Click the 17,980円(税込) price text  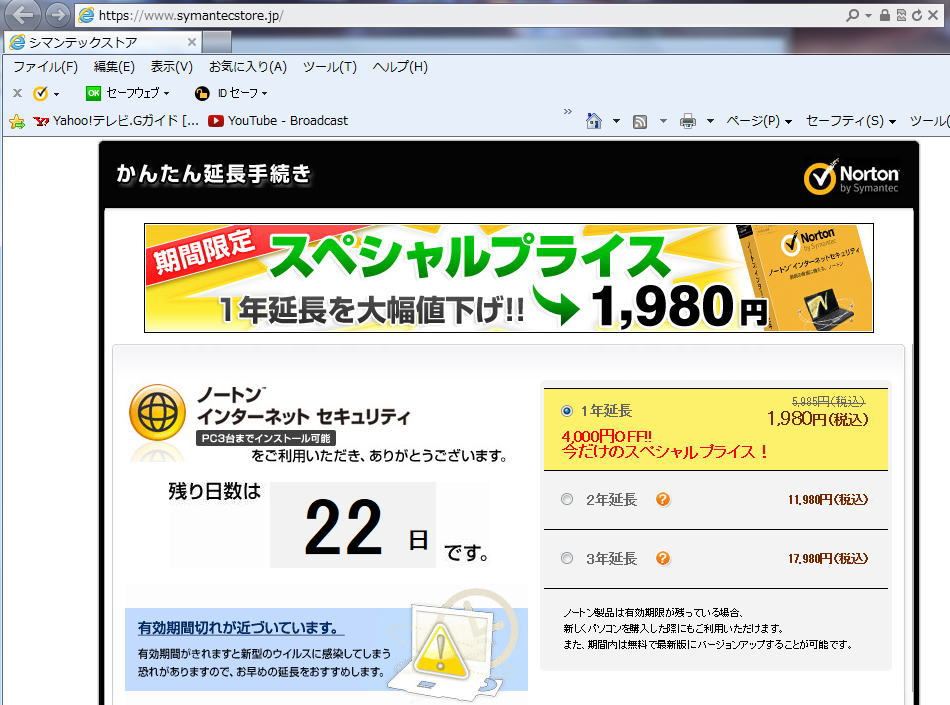click(x=828, y=558)
